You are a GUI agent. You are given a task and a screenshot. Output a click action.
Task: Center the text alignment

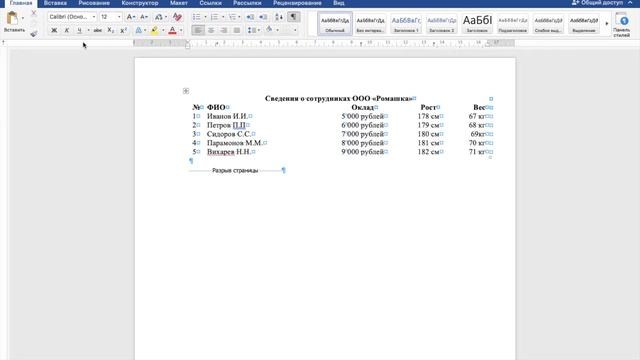211,30
